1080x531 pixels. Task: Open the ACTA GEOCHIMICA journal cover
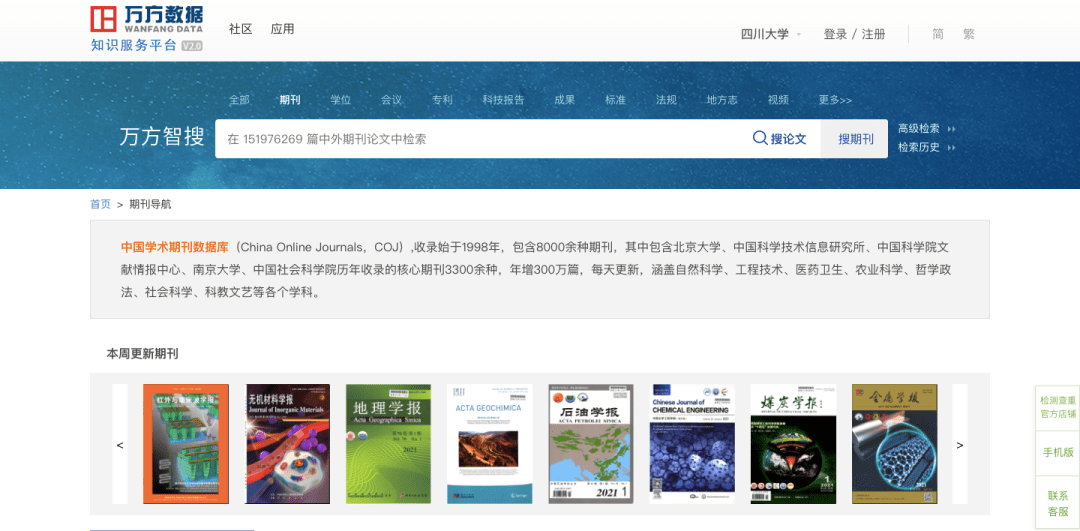tap(489, 444)
